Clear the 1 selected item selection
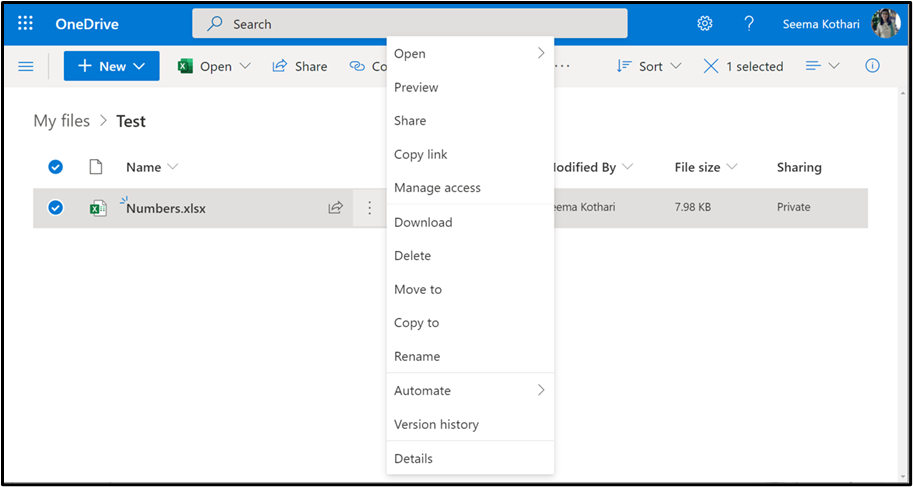 [711, 66]
